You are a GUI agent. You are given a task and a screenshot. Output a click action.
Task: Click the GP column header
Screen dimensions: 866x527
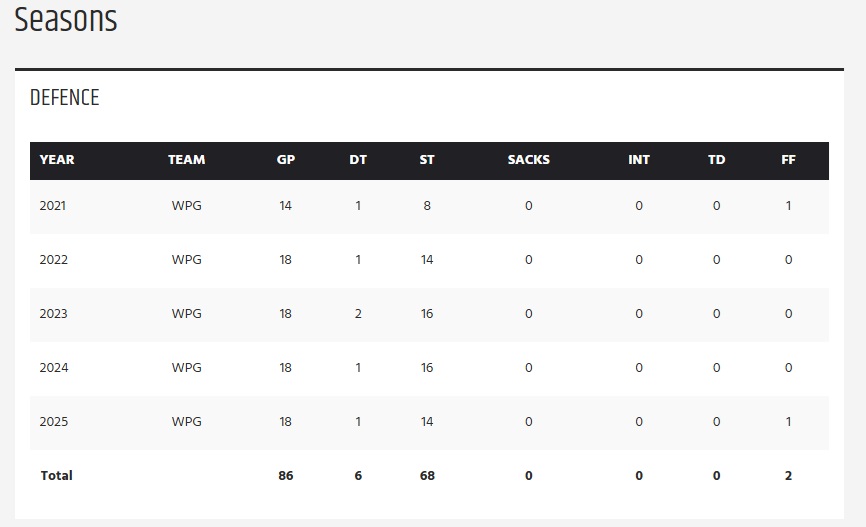[x=286, y=160]
